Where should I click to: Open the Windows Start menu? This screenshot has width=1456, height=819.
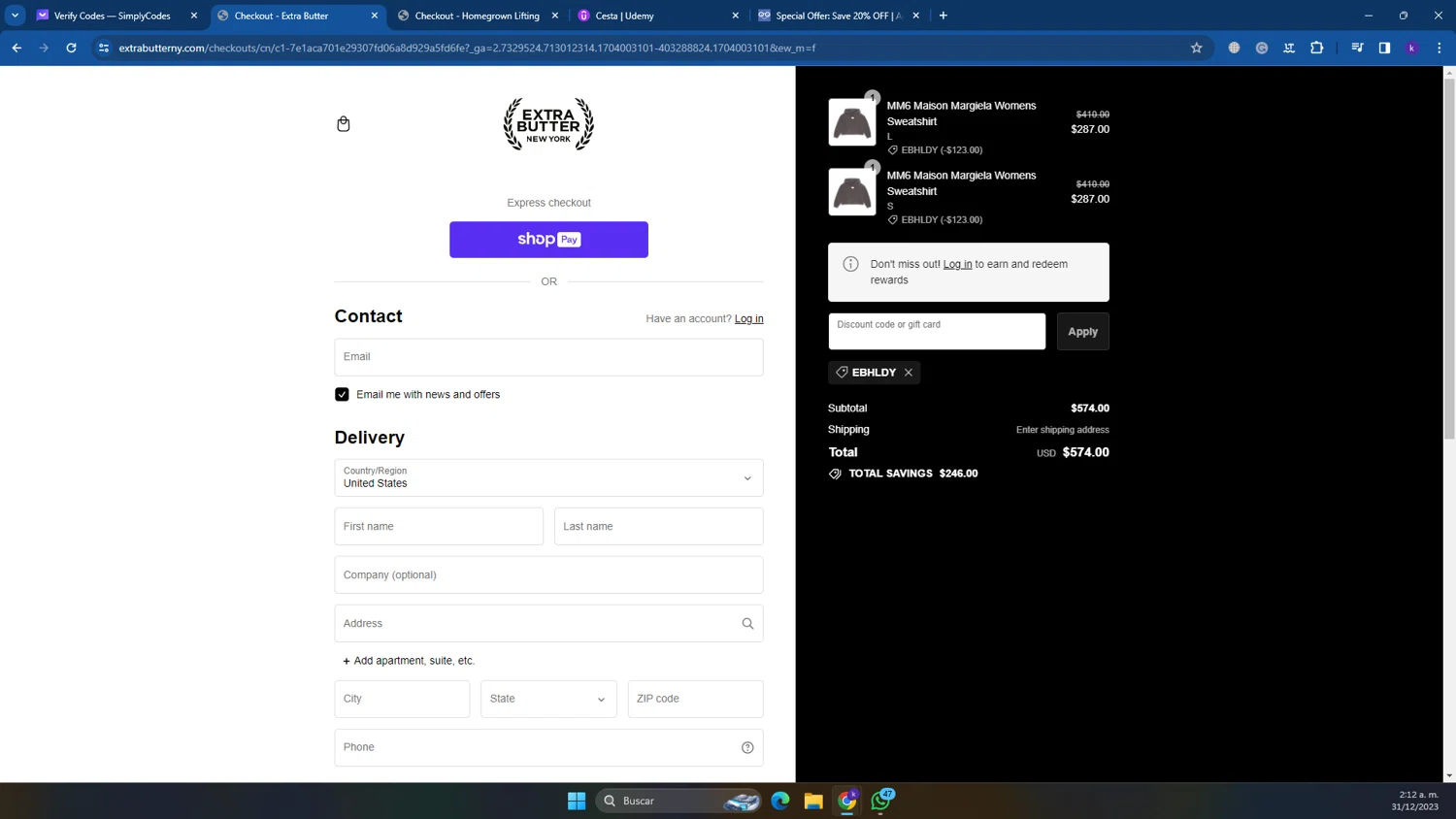tap(577, 801)
